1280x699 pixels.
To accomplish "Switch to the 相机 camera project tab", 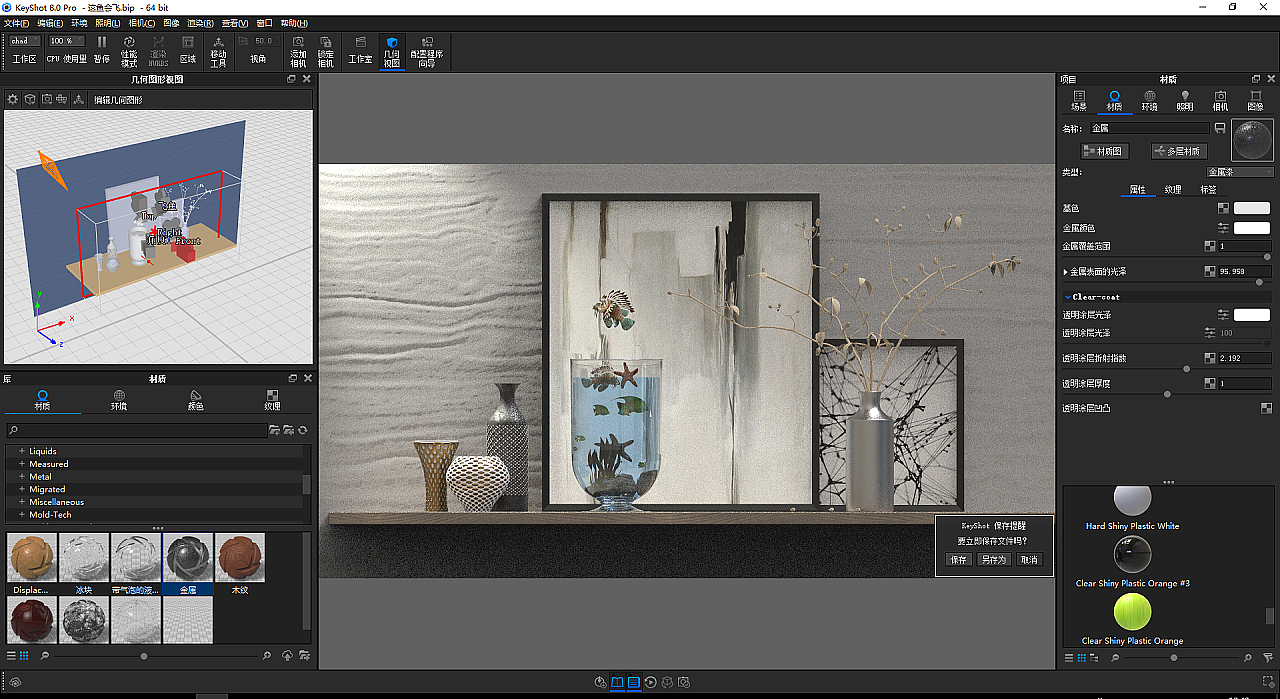I will 1220,100.
